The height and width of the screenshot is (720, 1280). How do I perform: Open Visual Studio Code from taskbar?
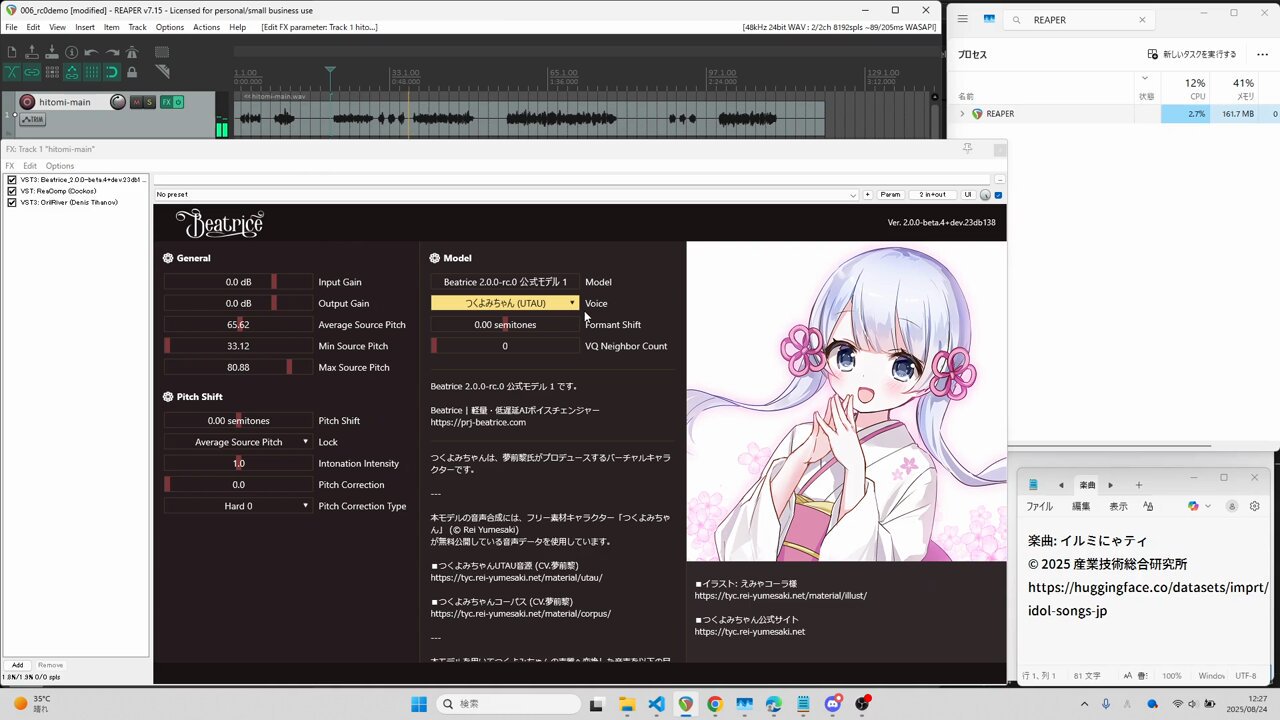tap(656, 704)
